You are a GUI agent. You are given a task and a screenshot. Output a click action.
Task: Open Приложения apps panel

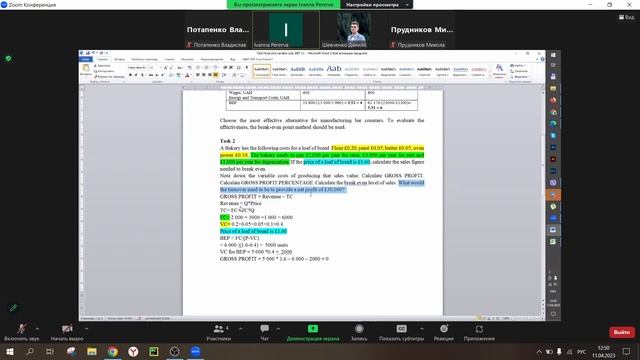tap(479, 332)
